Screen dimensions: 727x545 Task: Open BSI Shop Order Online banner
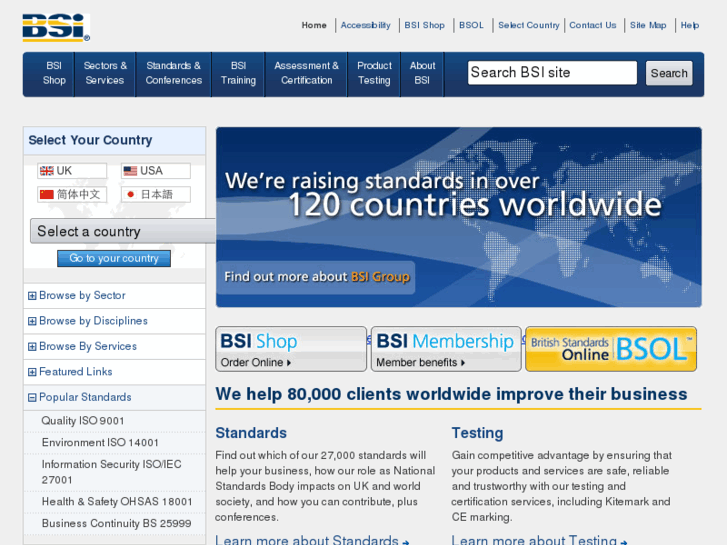tap(291, 349)
